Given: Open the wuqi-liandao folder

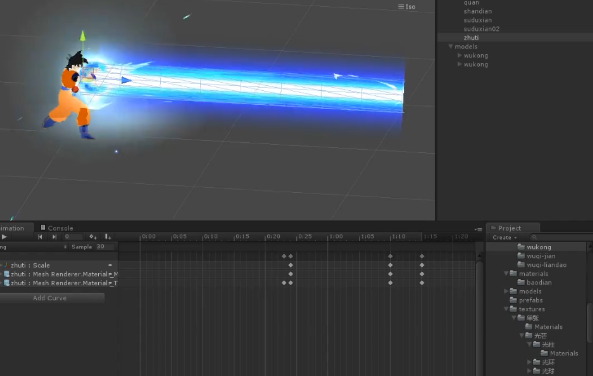Looking at the screenshot, I should [542, 265].
